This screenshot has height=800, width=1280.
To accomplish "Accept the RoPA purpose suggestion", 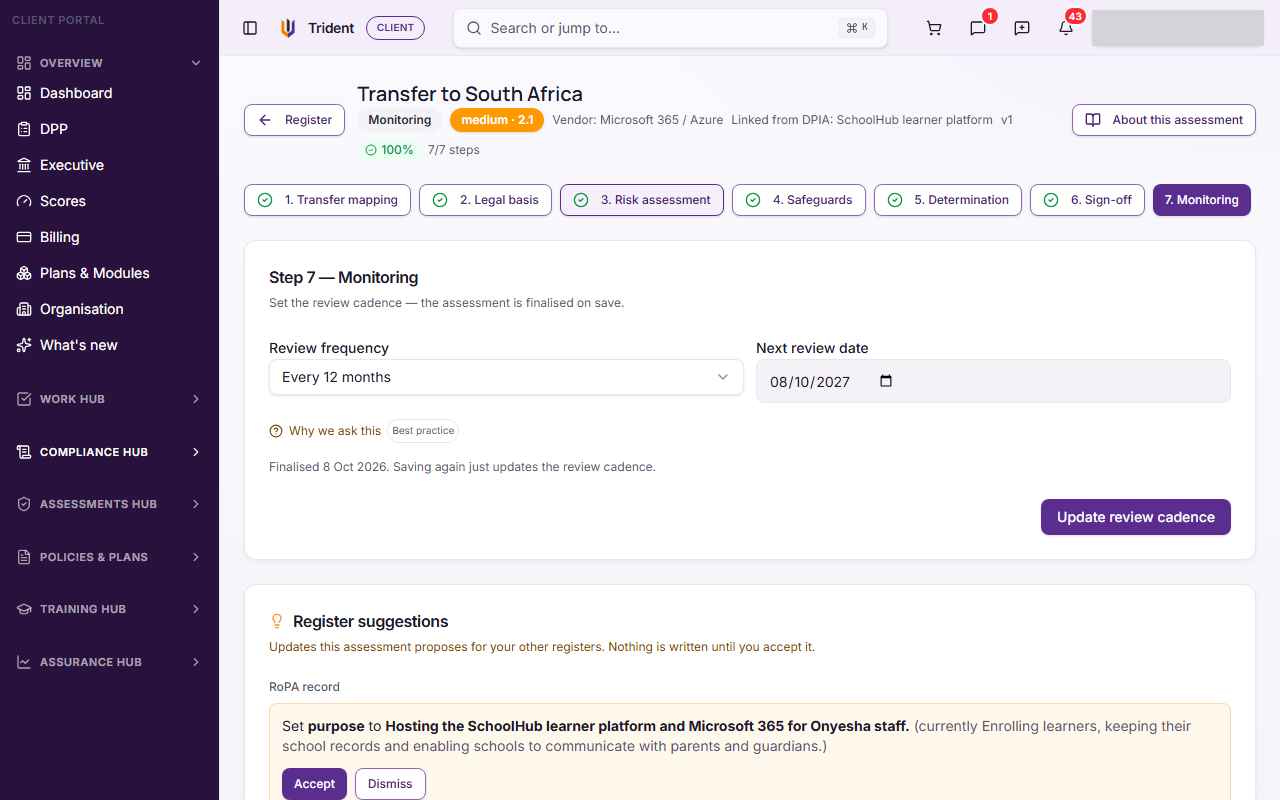I will (314, 784).
